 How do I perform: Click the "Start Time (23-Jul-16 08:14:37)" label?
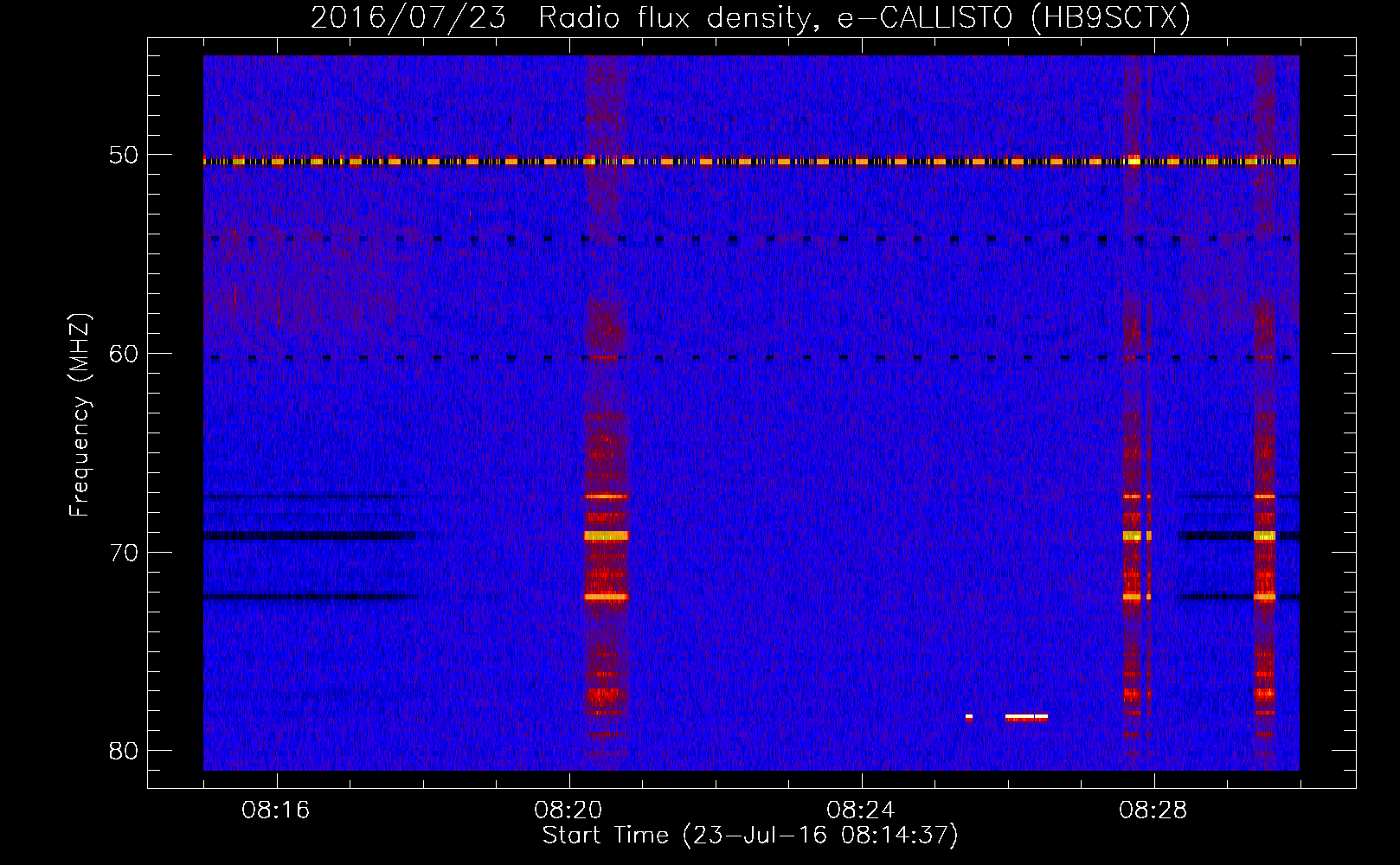(x=750, y=836)
